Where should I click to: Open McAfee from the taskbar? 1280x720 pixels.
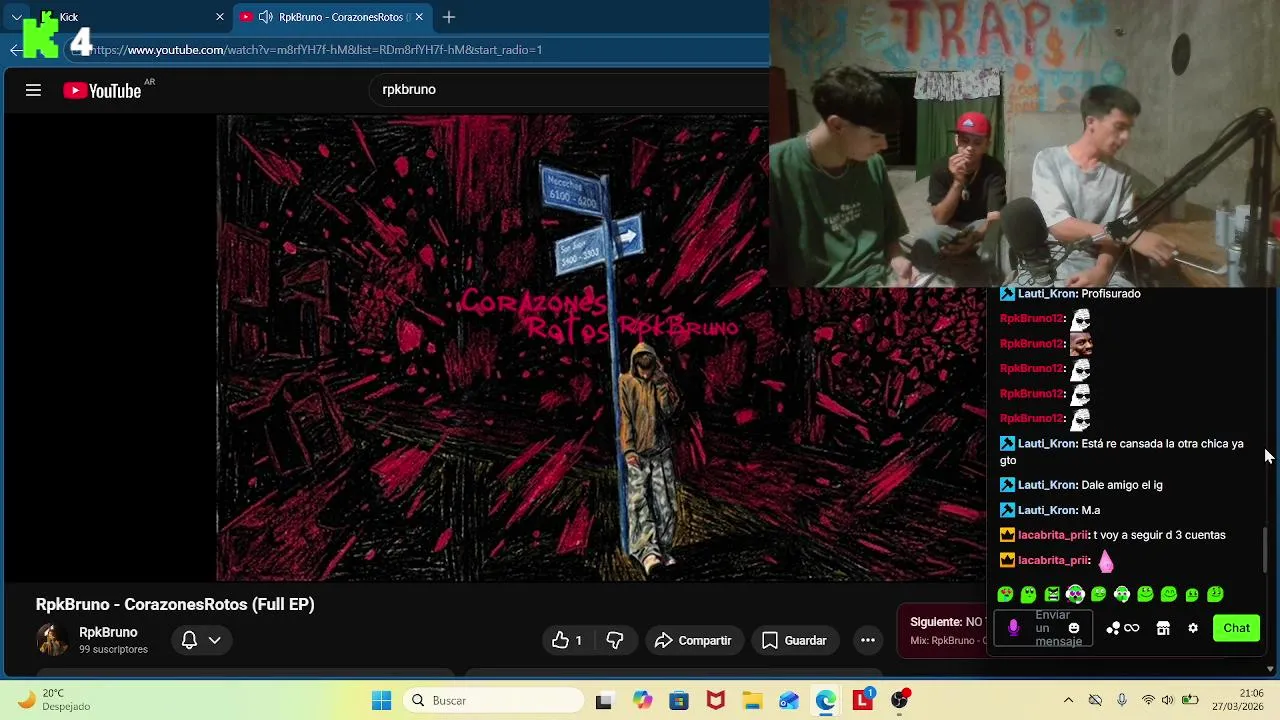pyautogui.click(x=716, y=701)
